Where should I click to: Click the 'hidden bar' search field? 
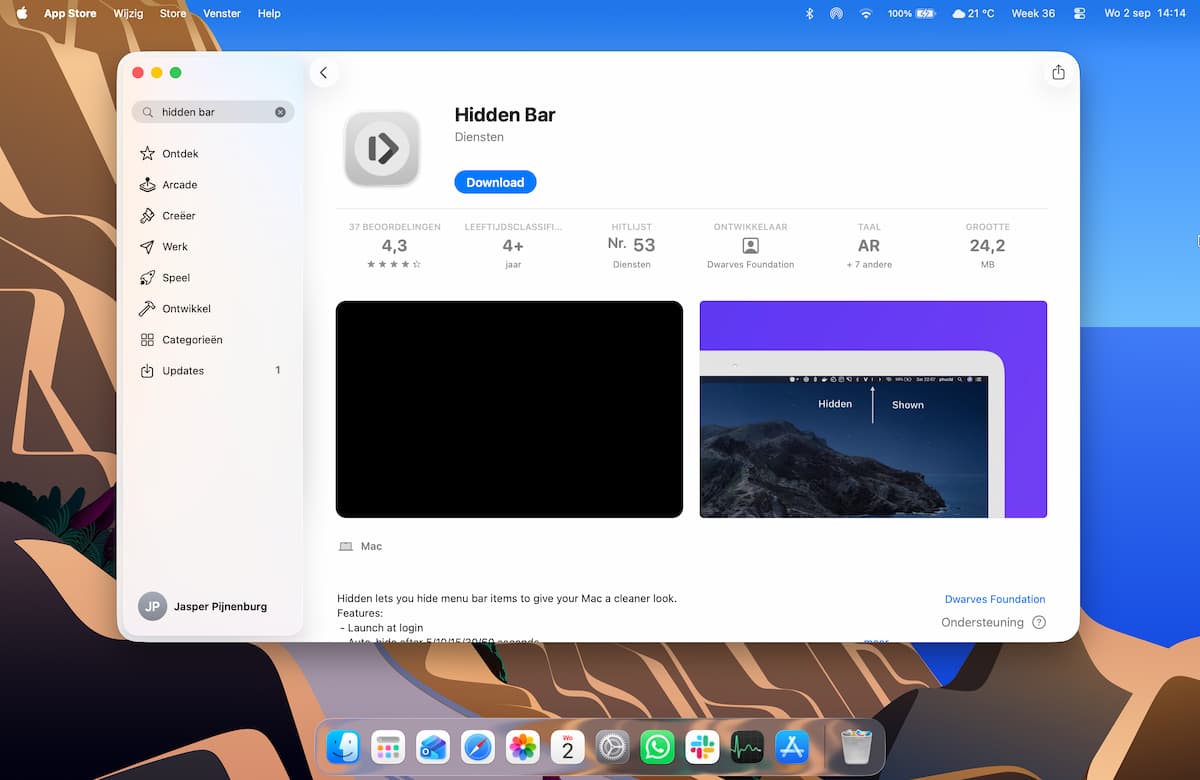(x=212, y=112)
